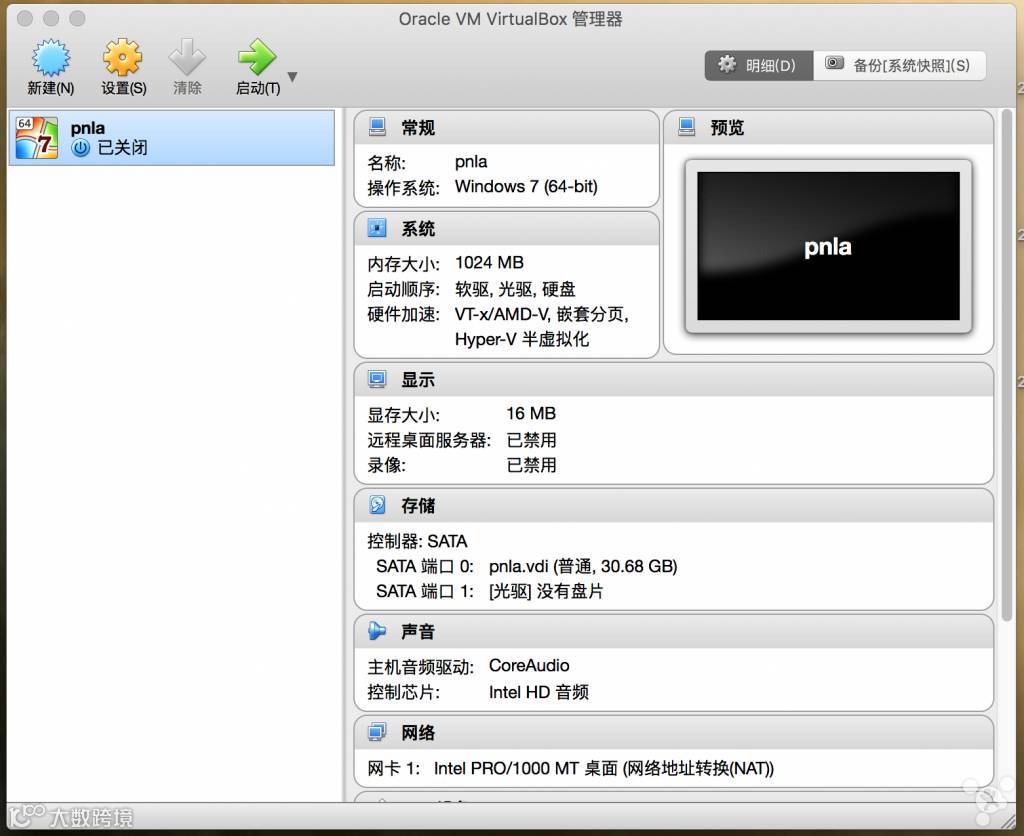Image resolution: width=1024 pixels, height=836 pixels.
Task: Click the powered-off status icon beside 已关闭
Action: pyautogui.click(x=80, y=148)
